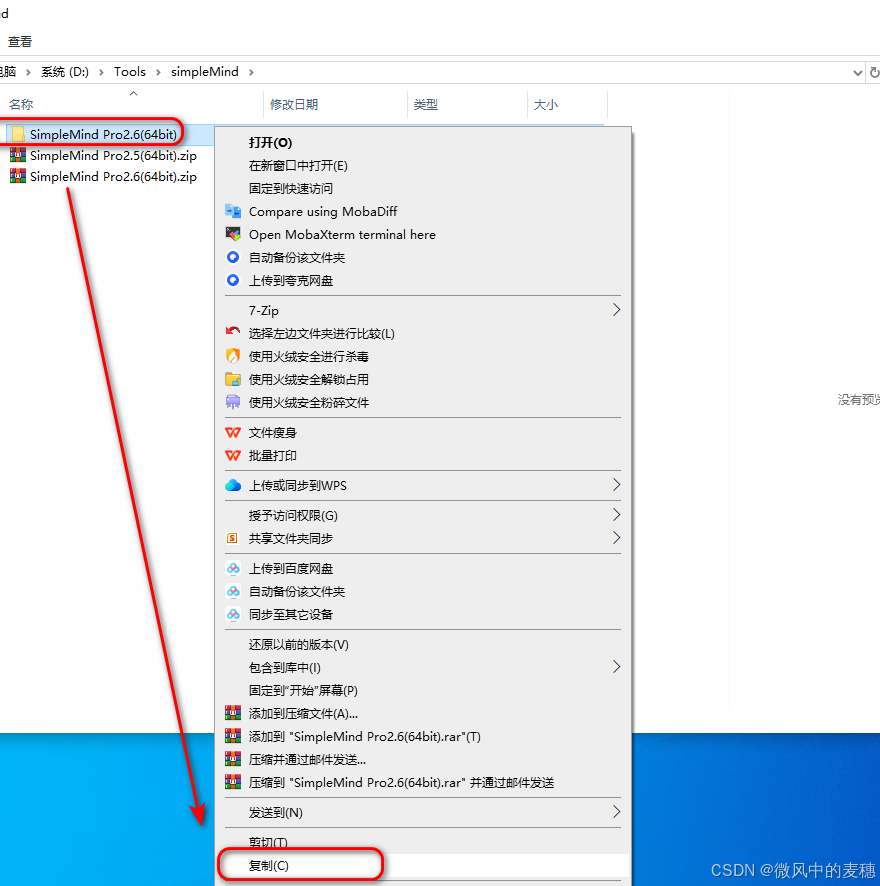Click the 同步至其它设备 sync icon
Screen dimensions: 880x886
[x=231, y=614]
